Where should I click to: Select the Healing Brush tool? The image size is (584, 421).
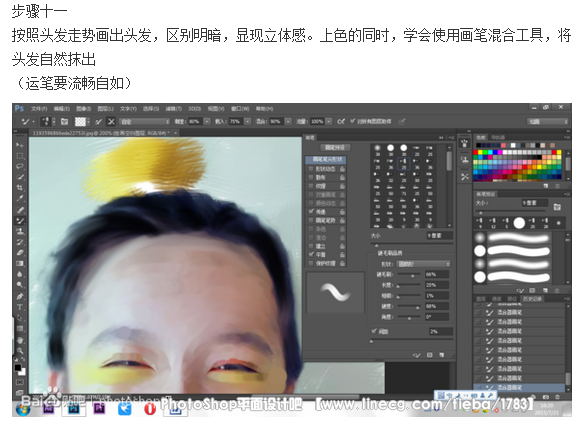click(x=20, y=210)
